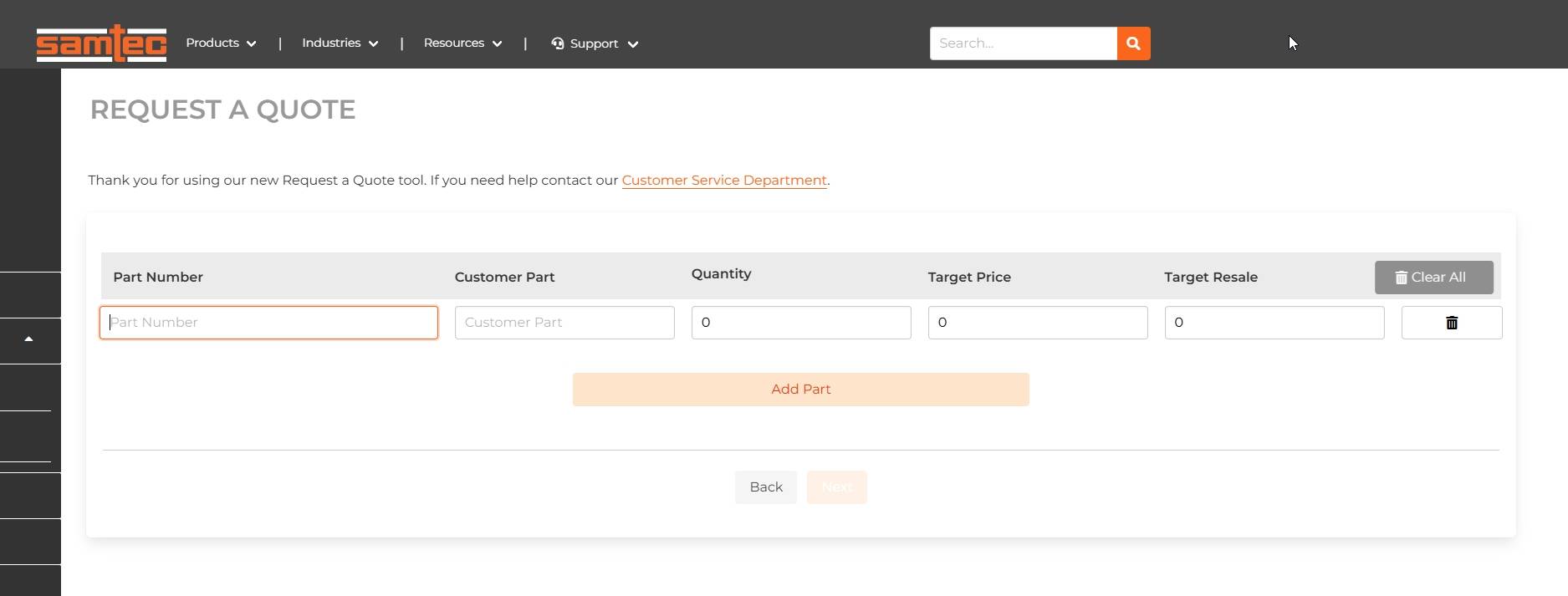Click the up-arrow icon in left sidebar

tap(28, 339)
